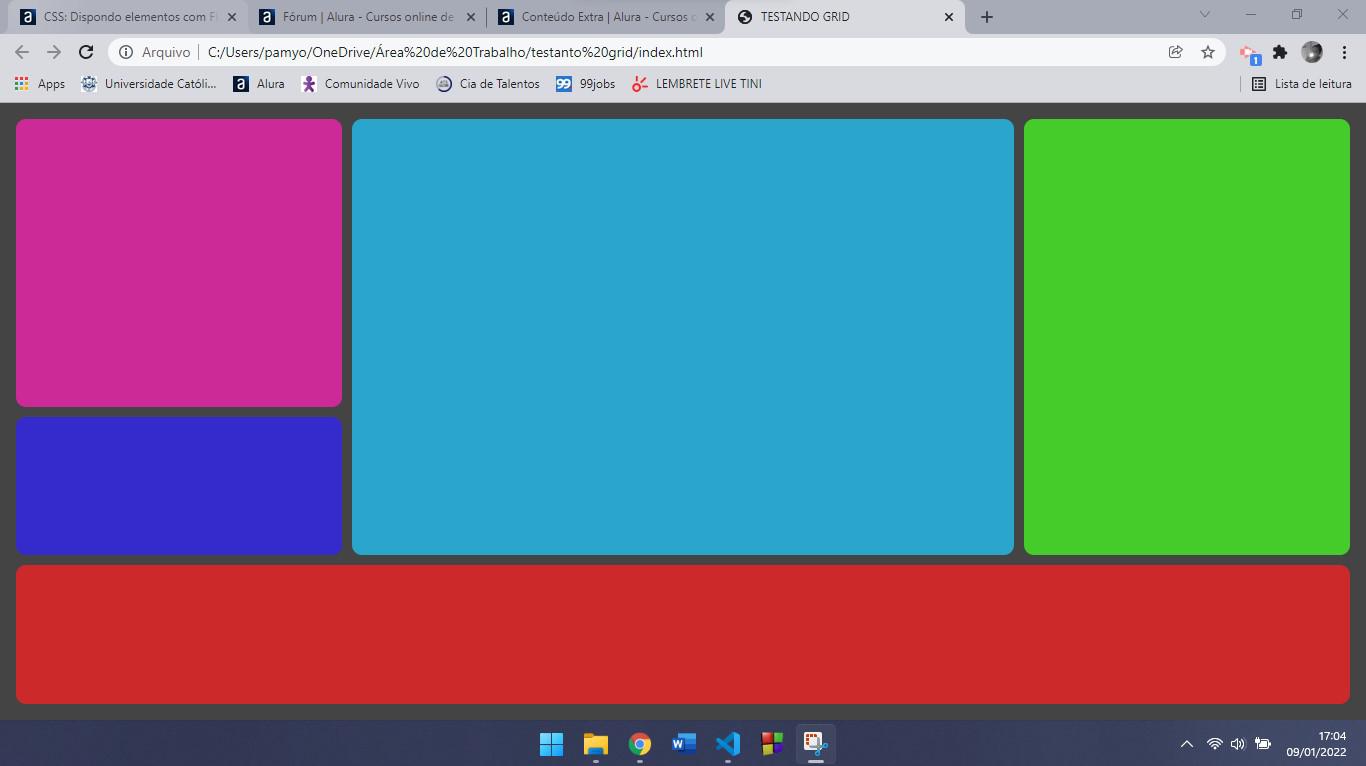1366x766 pixels.
Task: Share this page from the address bar
Action: pyautogui.click(x=1176, y=52)
